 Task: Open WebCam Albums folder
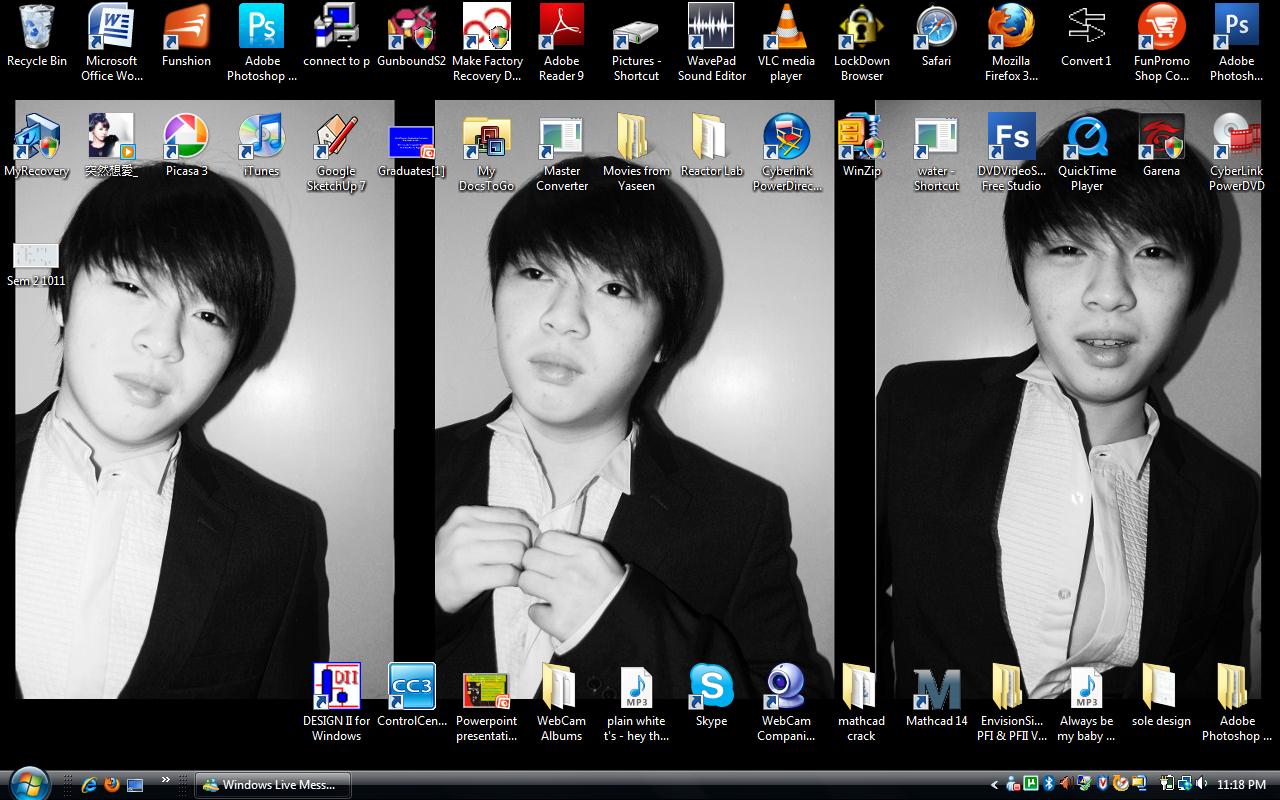(561, 703)
